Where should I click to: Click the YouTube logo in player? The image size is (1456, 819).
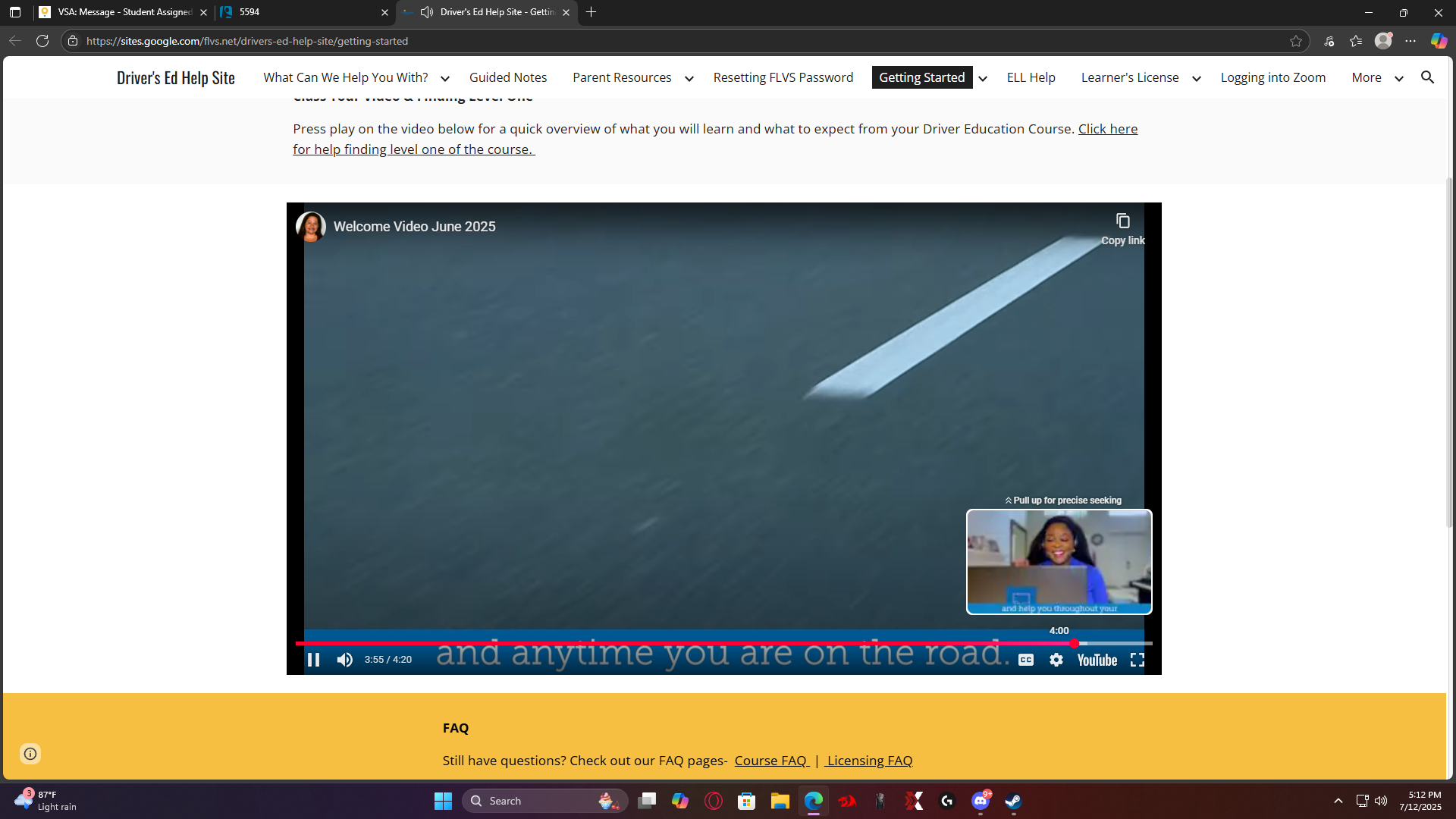[x=1097, y=660]
